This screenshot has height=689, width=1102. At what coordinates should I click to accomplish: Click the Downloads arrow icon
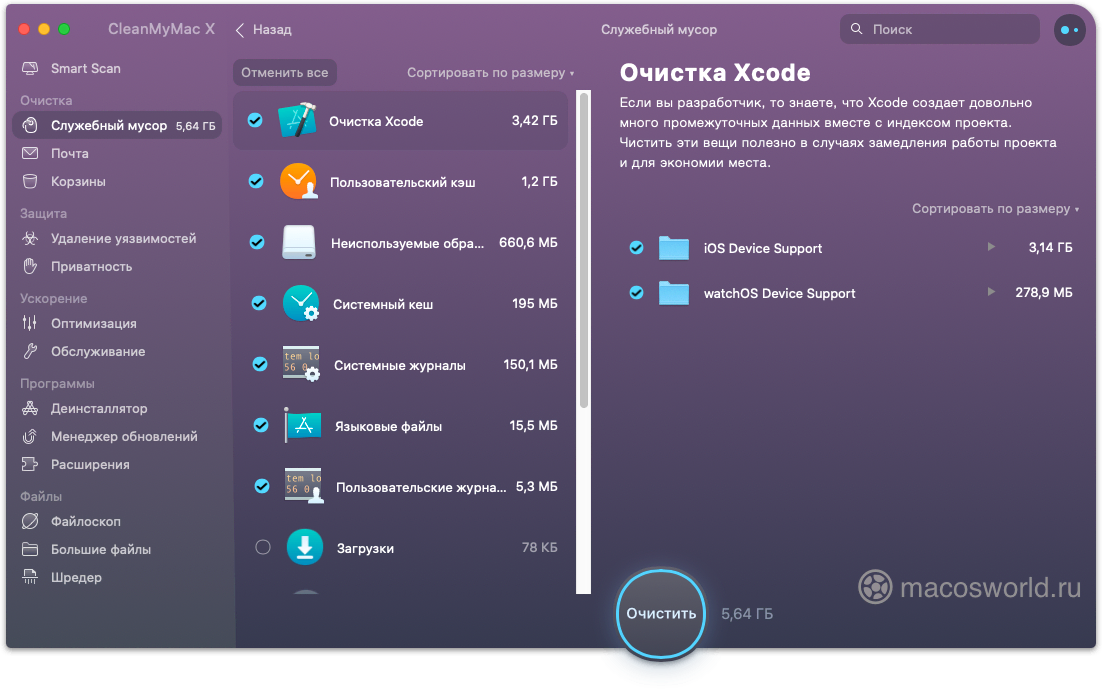click(305, 547)
